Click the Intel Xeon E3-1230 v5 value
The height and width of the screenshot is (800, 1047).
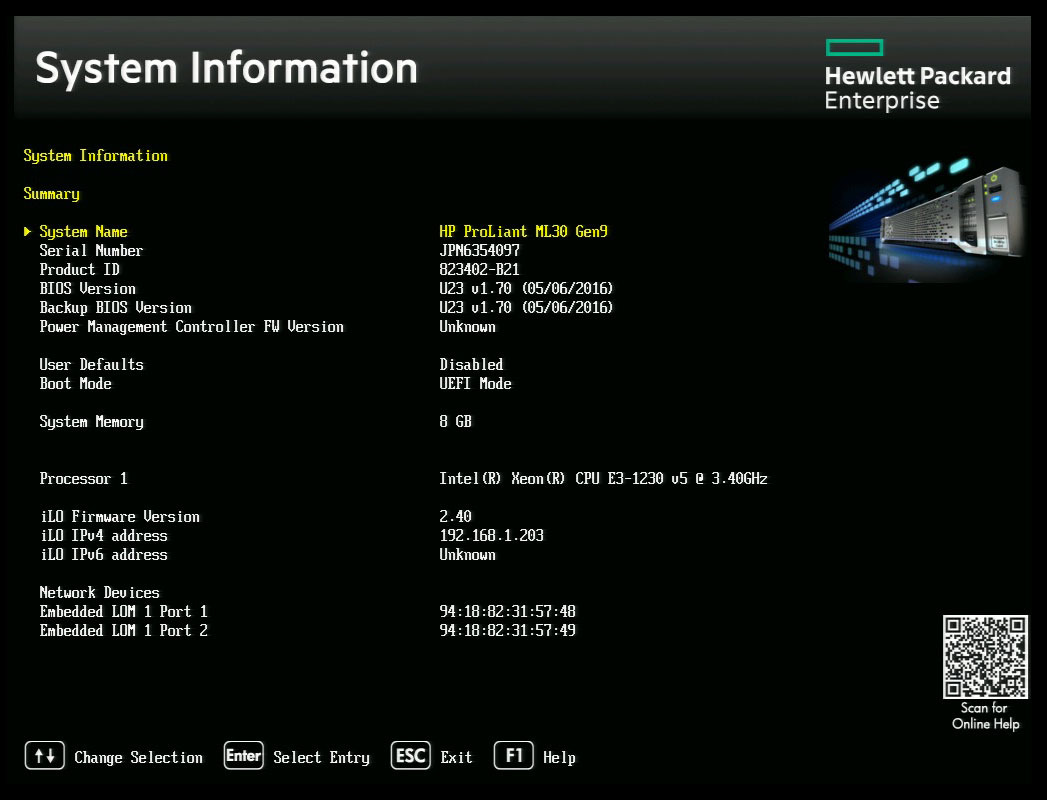click(x=604, y=479)
